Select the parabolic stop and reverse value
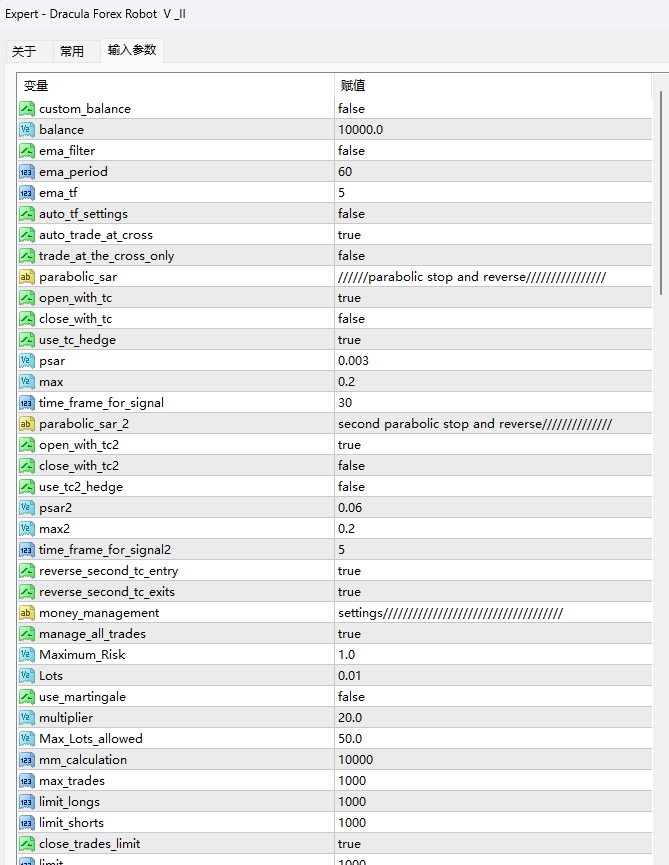The width and height of the screenshot is (669, 865). 472,277
